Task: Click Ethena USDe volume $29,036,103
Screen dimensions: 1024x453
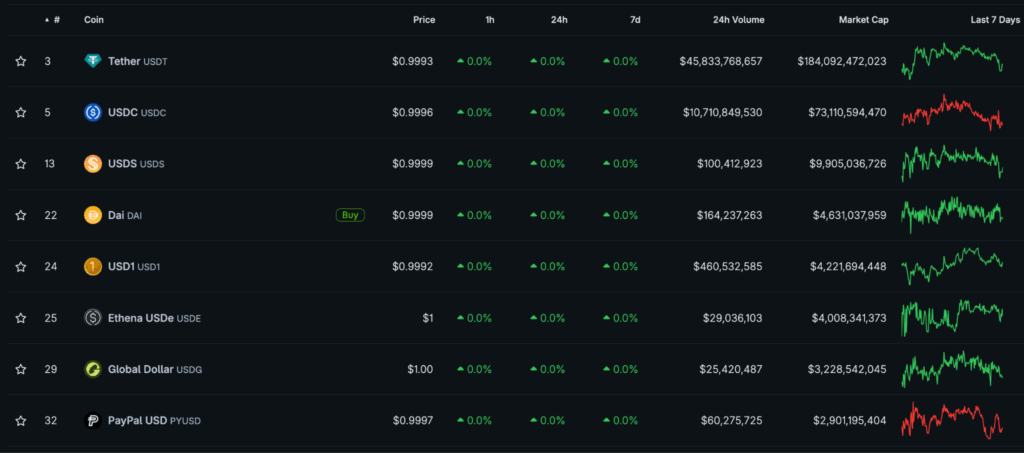Action: click(731, 318)
